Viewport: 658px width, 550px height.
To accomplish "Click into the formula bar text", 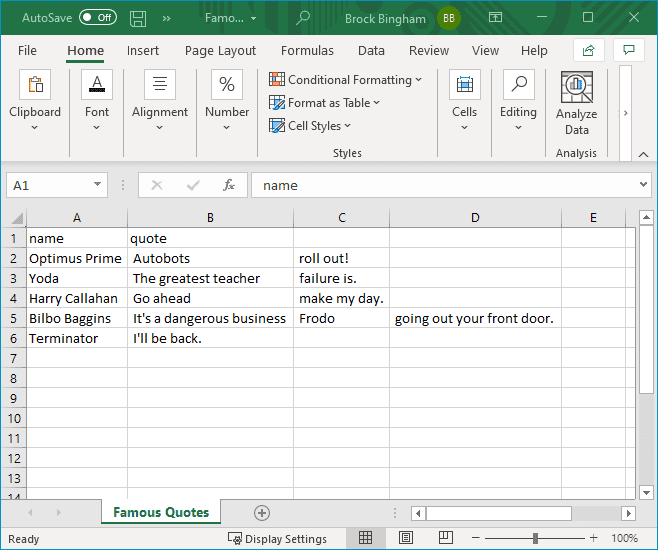I will (x=445, y=185).
